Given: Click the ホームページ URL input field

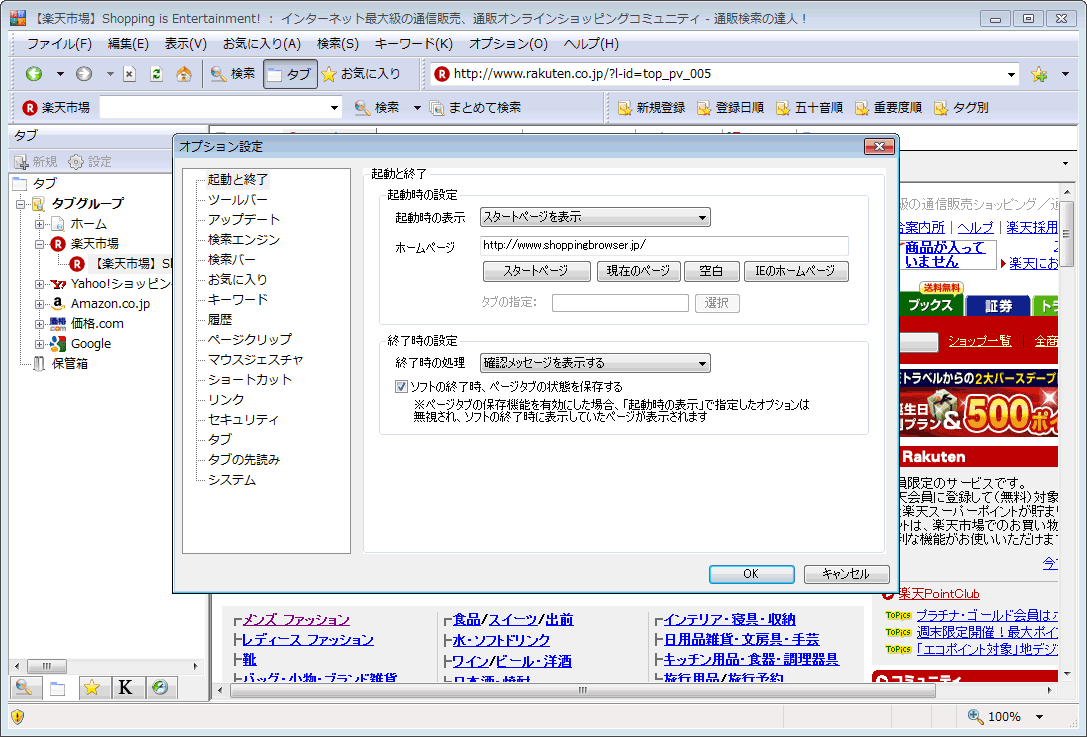Looking at the screenshot, I should pyautogui.click(x=664, y=245).
